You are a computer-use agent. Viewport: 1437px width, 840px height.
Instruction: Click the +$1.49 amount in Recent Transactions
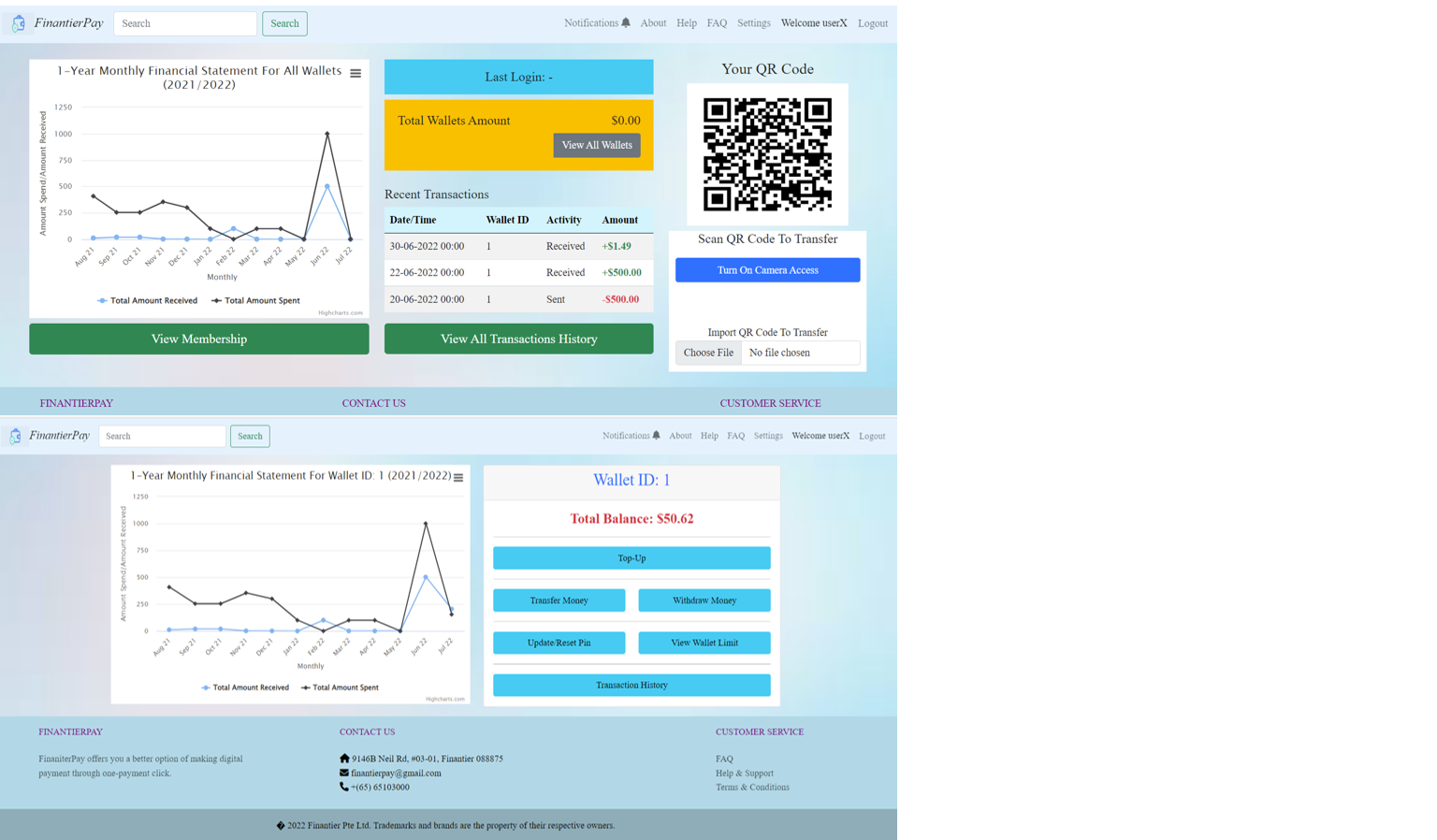tap(617, 246)
